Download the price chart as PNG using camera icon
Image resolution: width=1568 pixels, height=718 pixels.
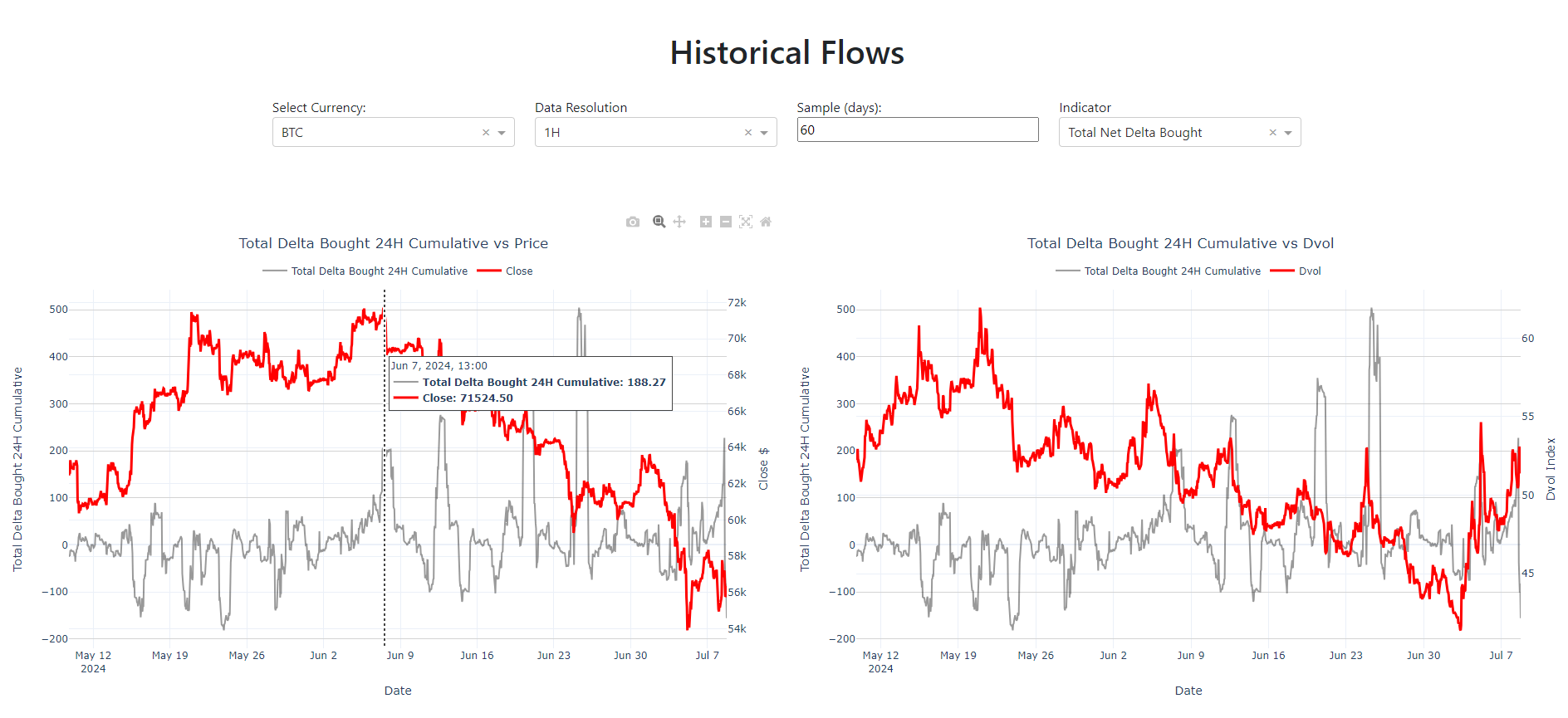pos(633,222)
